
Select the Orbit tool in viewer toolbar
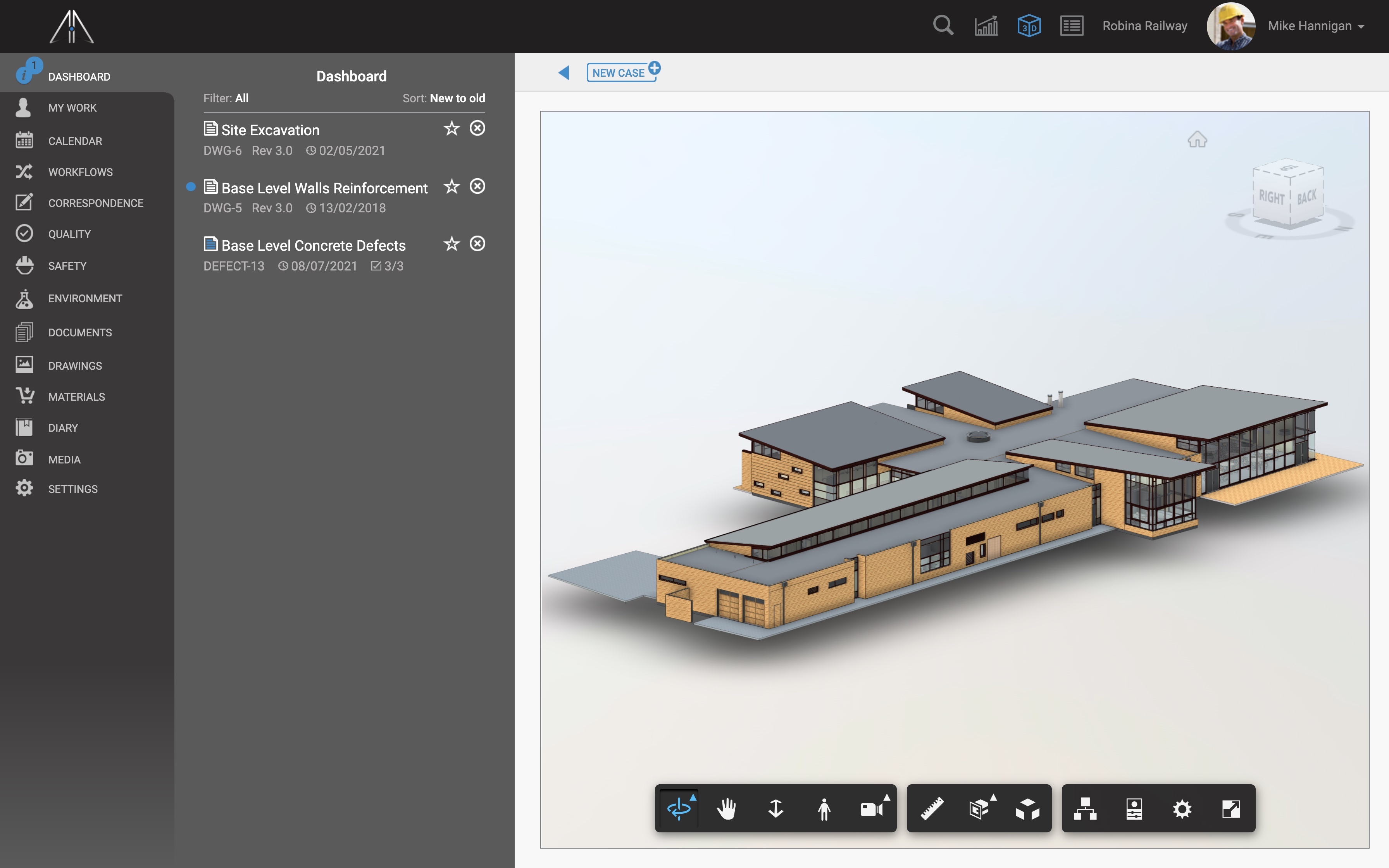click(679, 809)
